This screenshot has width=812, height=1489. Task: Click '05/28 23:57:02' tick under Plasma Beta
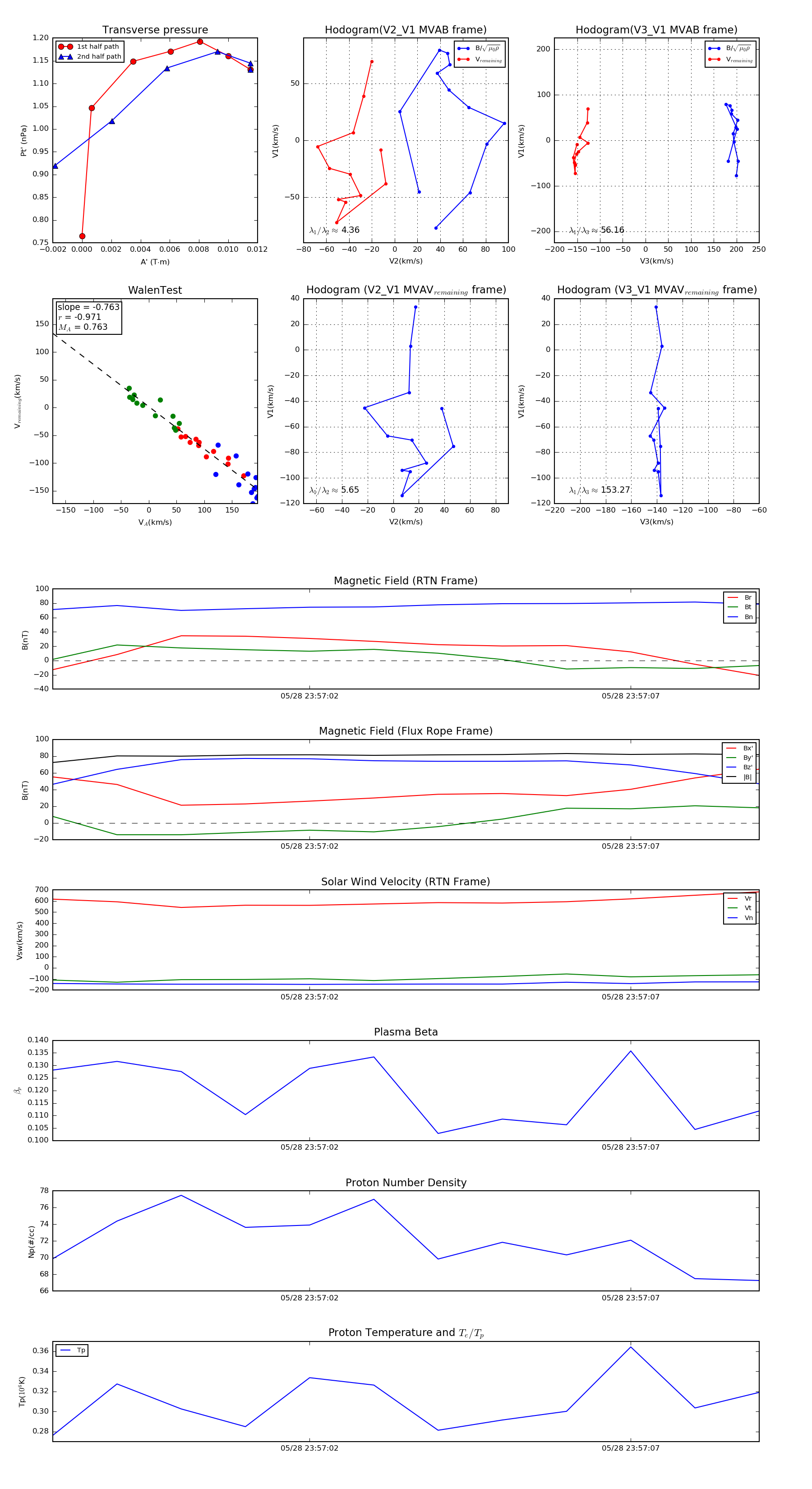tap(309, 1147)
